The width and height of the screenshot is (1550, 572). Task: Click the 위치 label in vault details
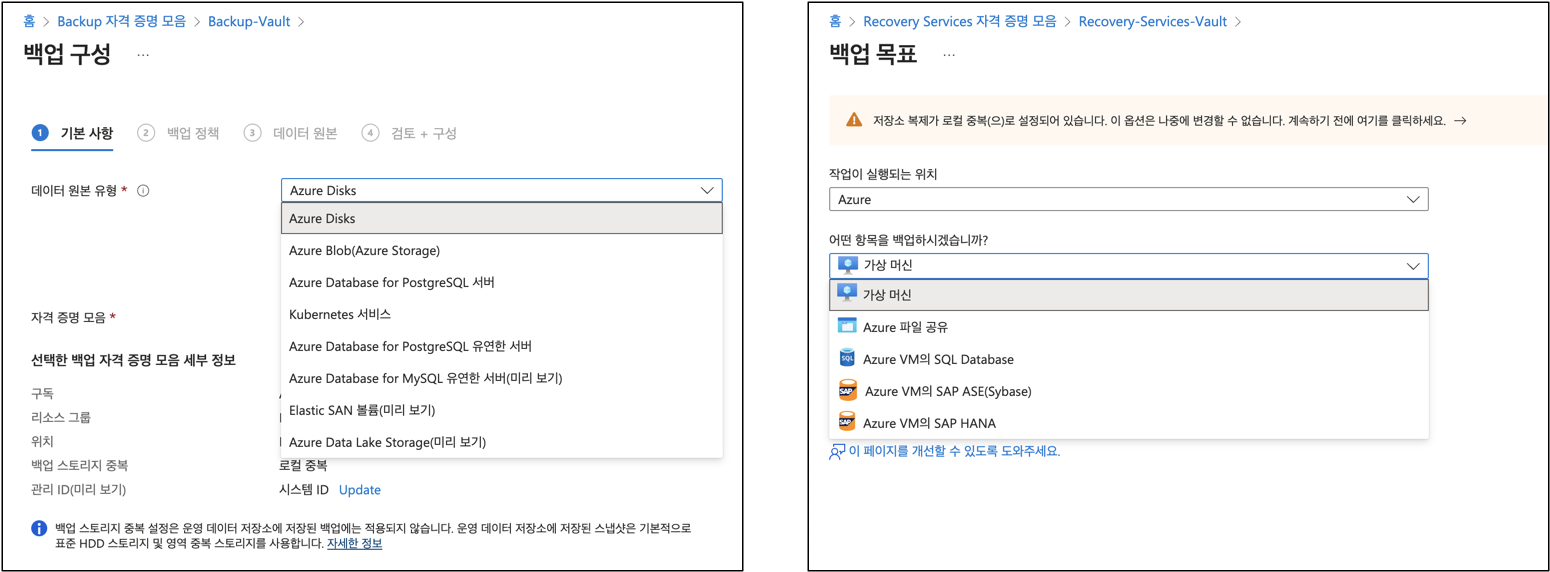(42, 441)
